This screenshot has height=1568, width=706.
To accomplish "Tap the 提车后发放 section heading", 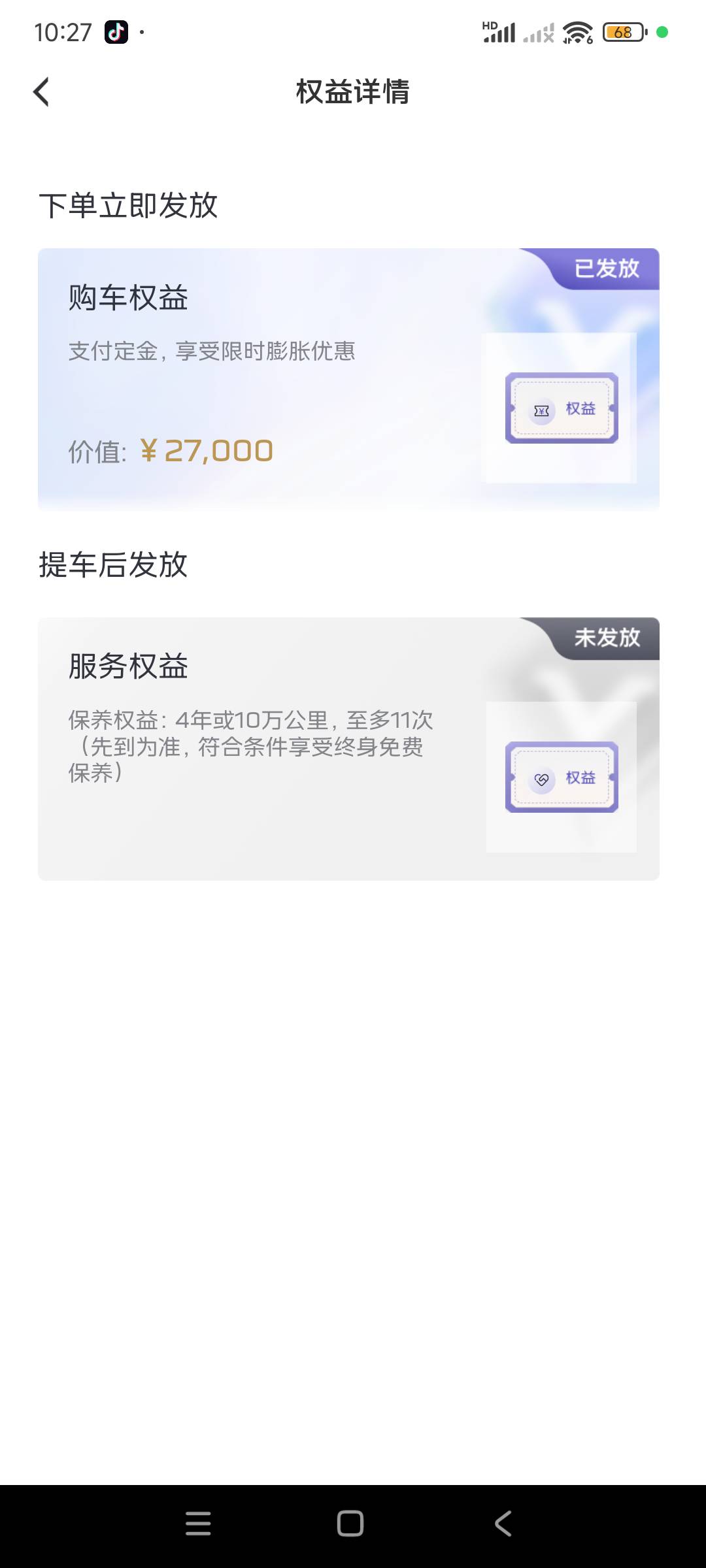I will pyautogui.click(x=113, y=565).
